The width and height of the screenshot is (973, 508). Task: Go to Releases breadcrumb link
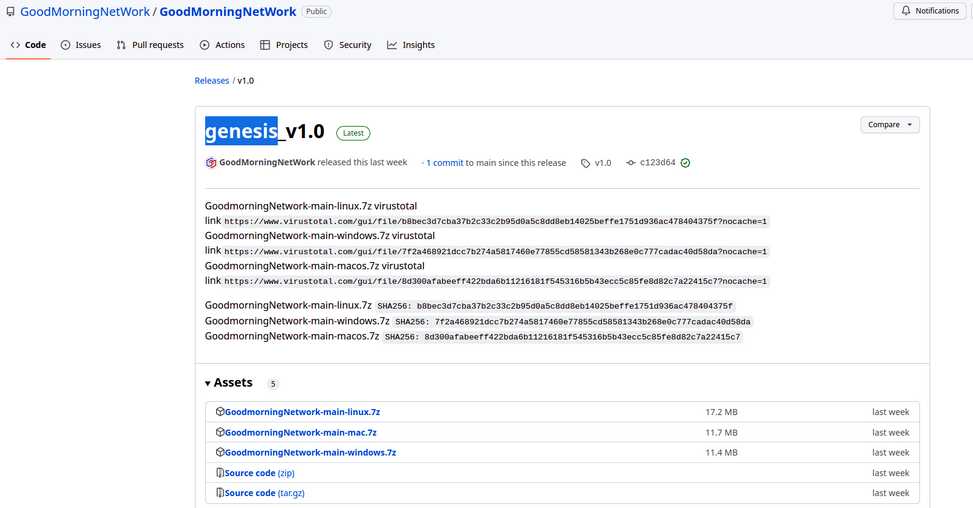tap(212, 81)
